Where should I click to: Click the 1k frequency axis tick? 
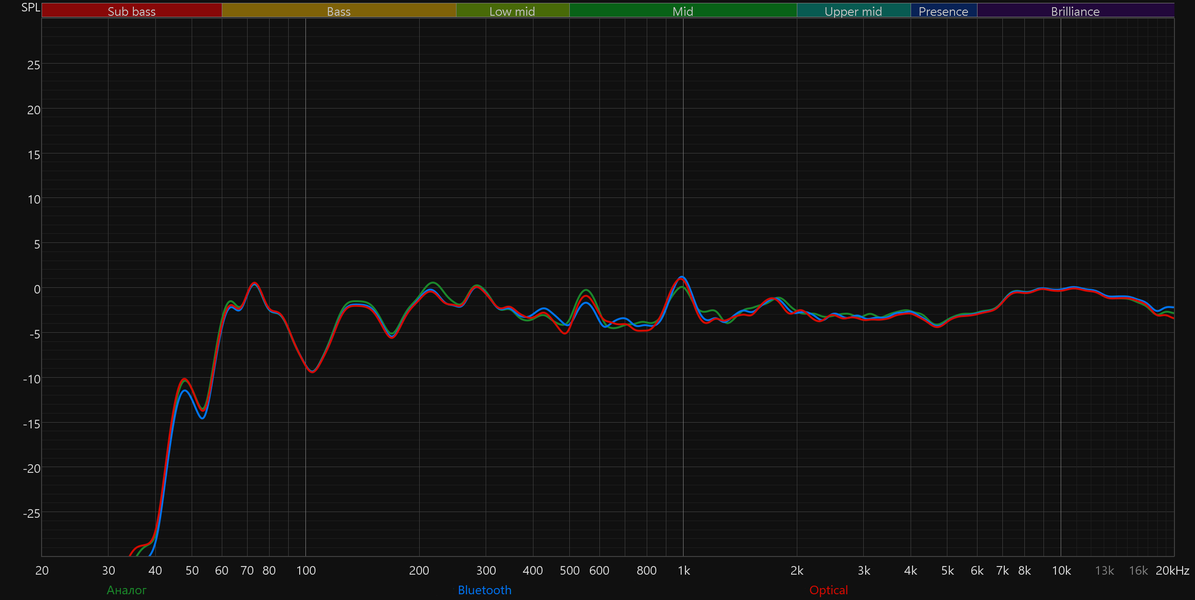[684, 570]
